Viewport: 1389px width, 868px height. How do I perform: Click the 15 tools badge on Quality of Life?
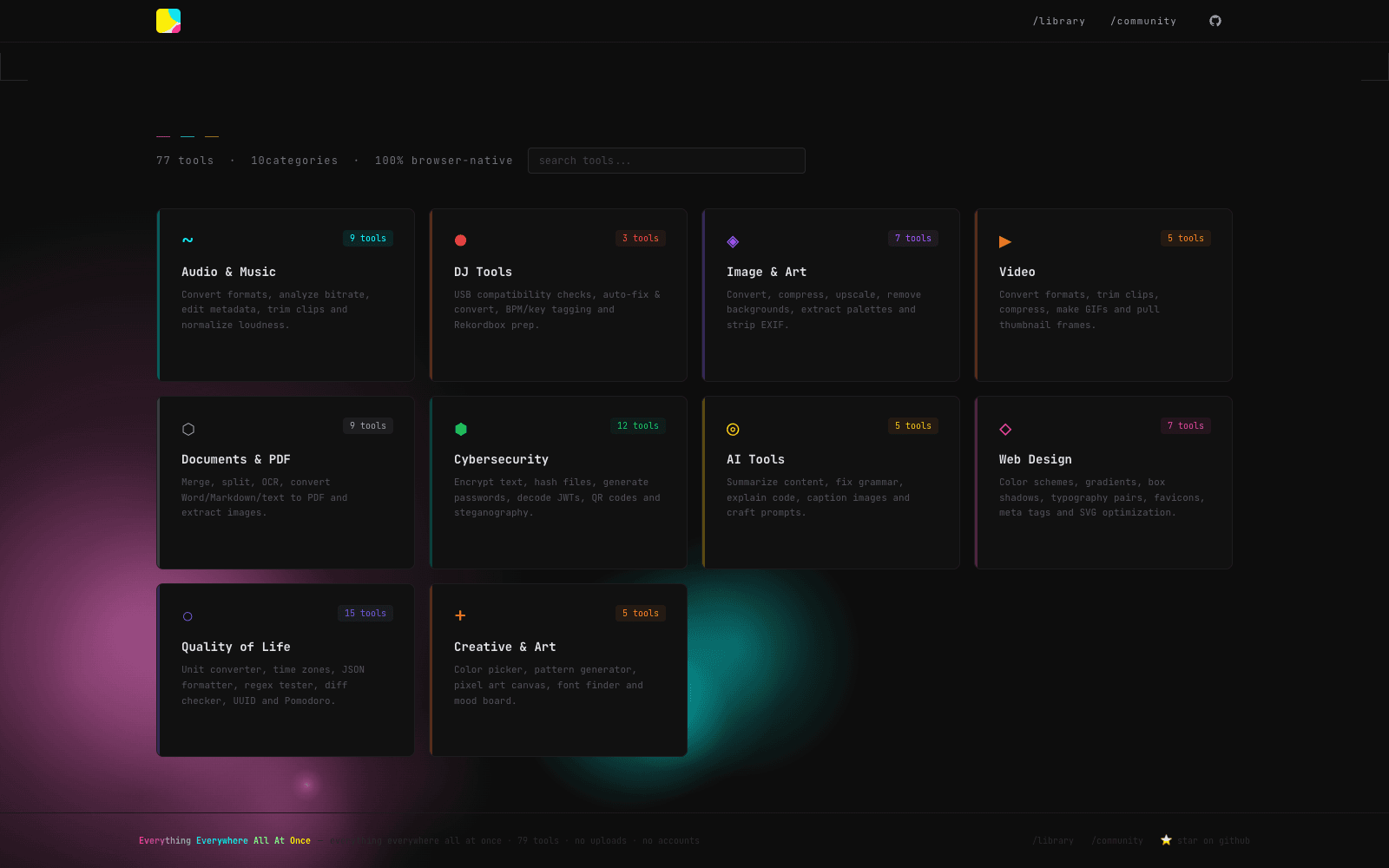(365, 613)
